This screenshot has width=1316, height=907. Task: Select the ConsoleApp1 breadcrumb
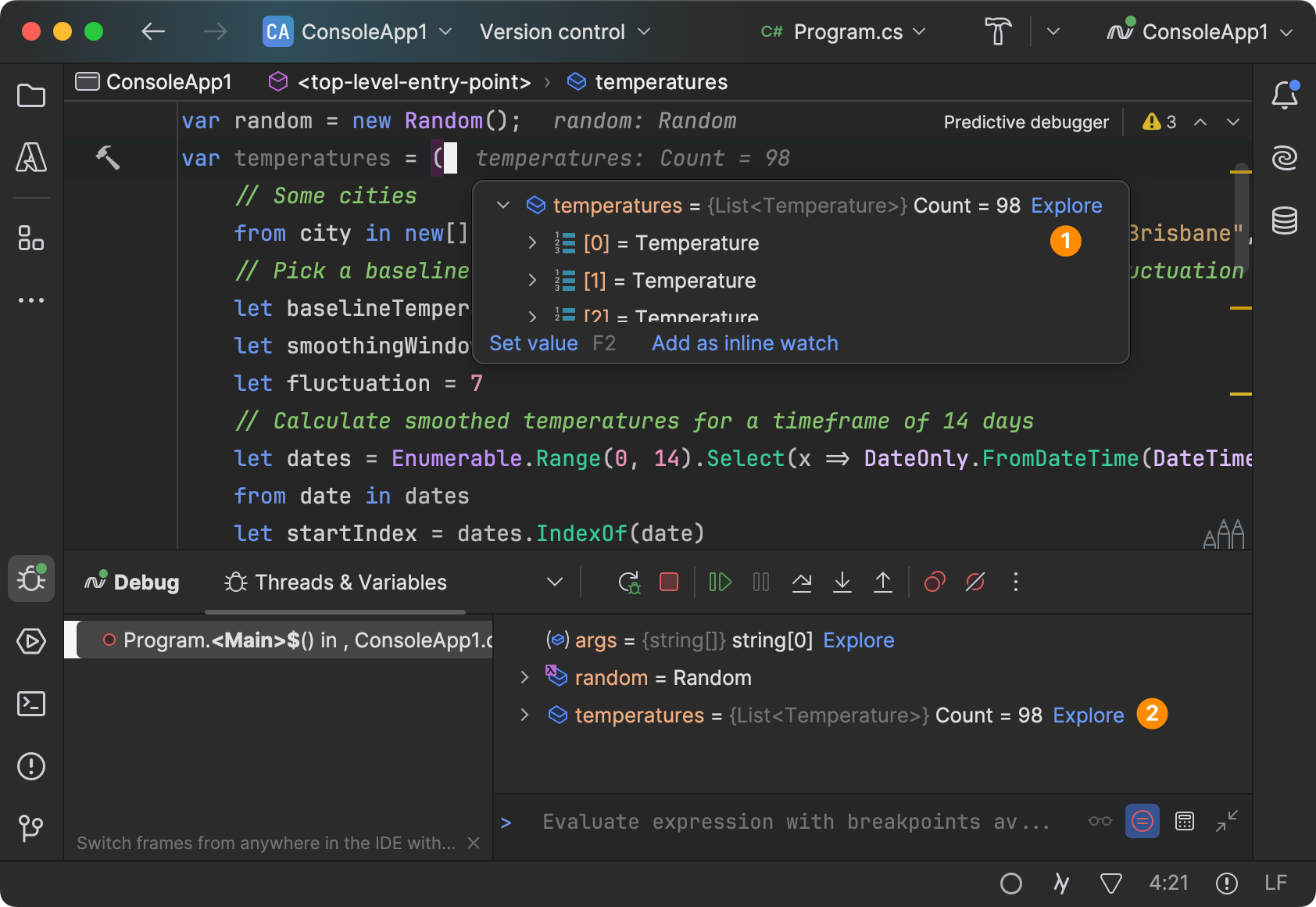(154, 82)
